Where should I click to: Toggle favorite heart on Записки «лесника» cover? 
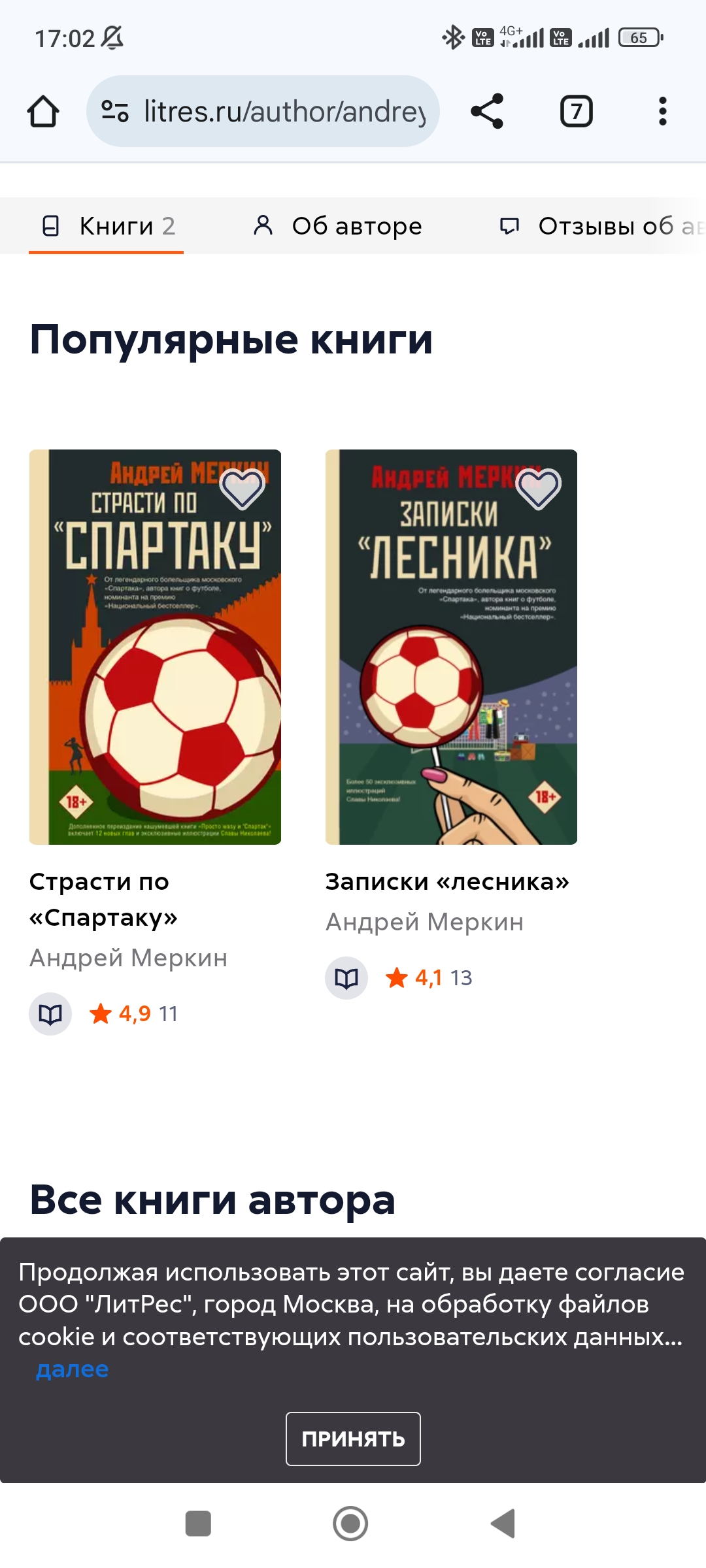pyautogui.click(x=539, y=489)
